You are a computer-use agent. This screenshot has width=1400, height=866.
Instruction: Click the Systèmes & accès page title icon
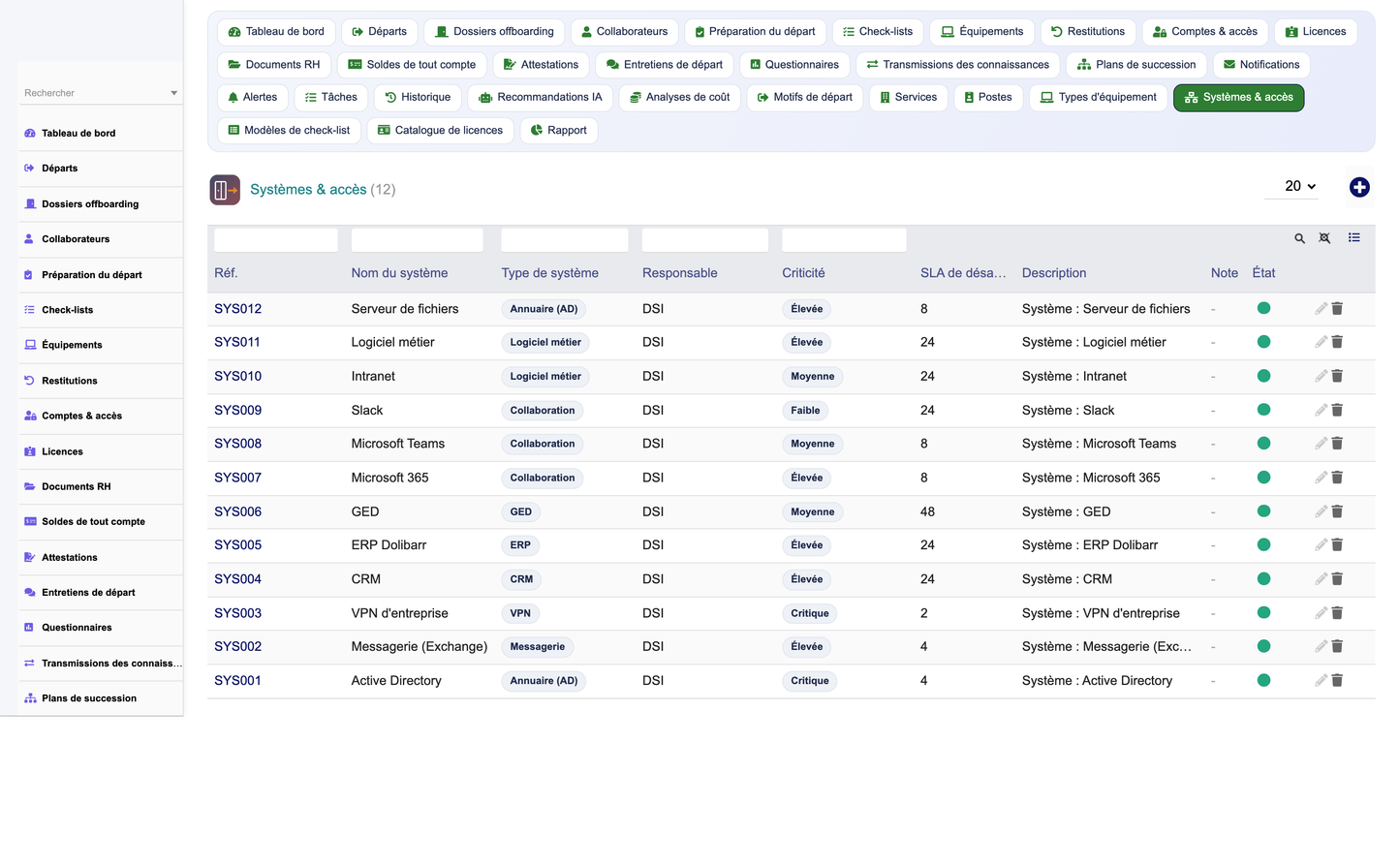[x=225, y=190]
